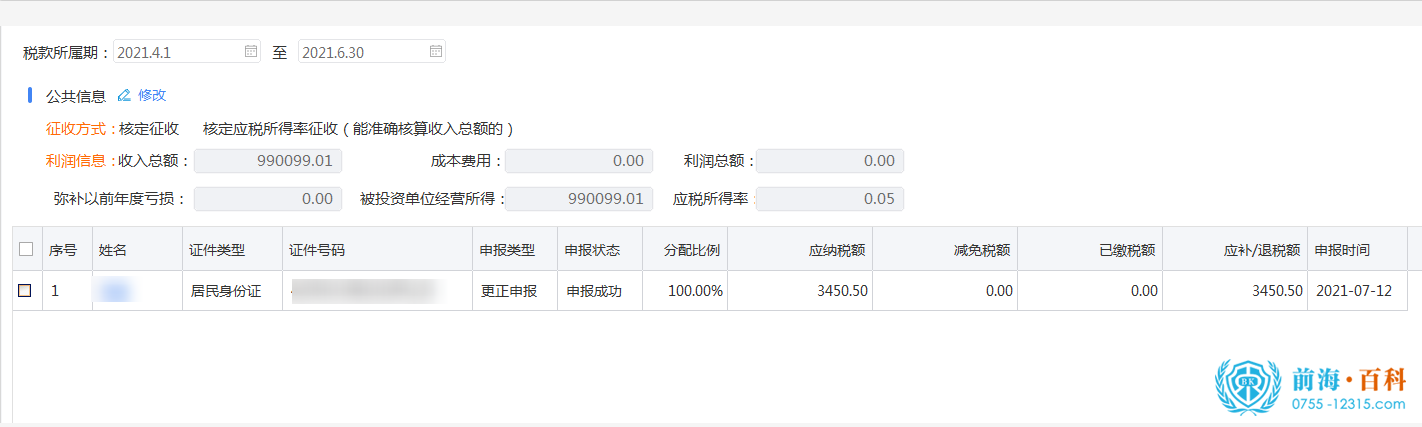Click the 利润总额 field
1422x427 pixels.
point(830,161)
